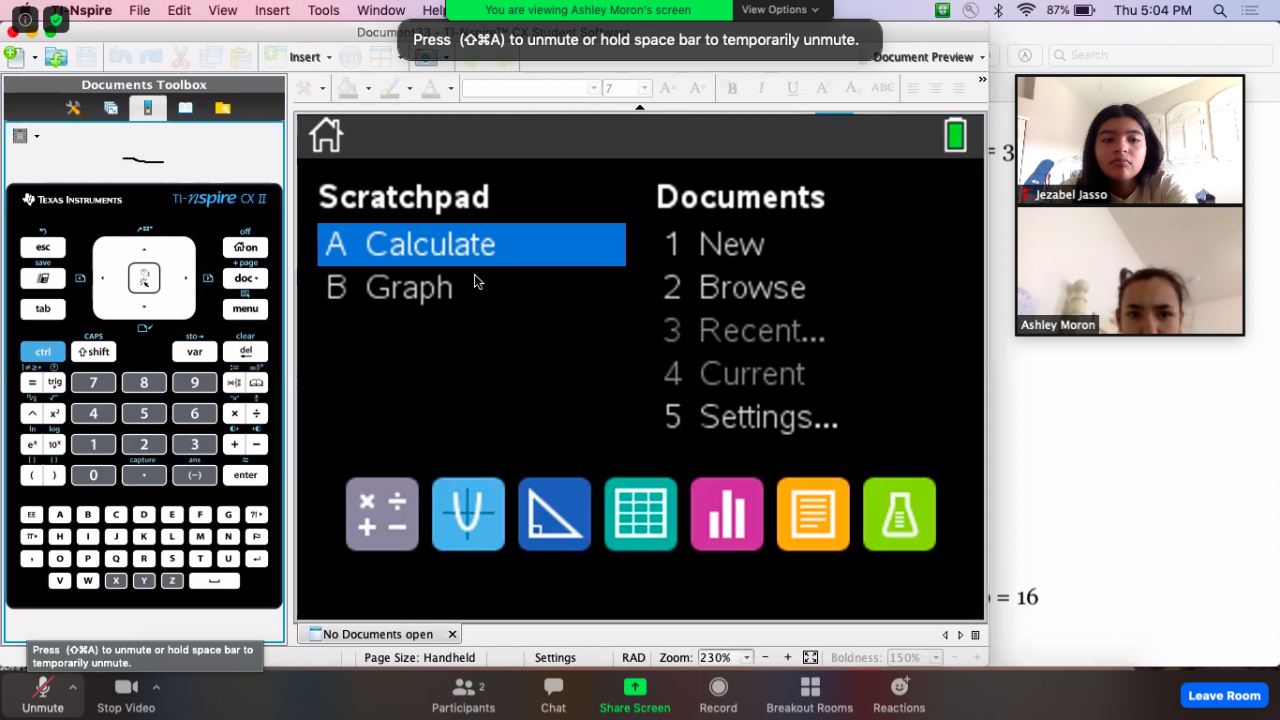
Task: Click the Fit to Window zoom icon
Action: tap(810, 657)
